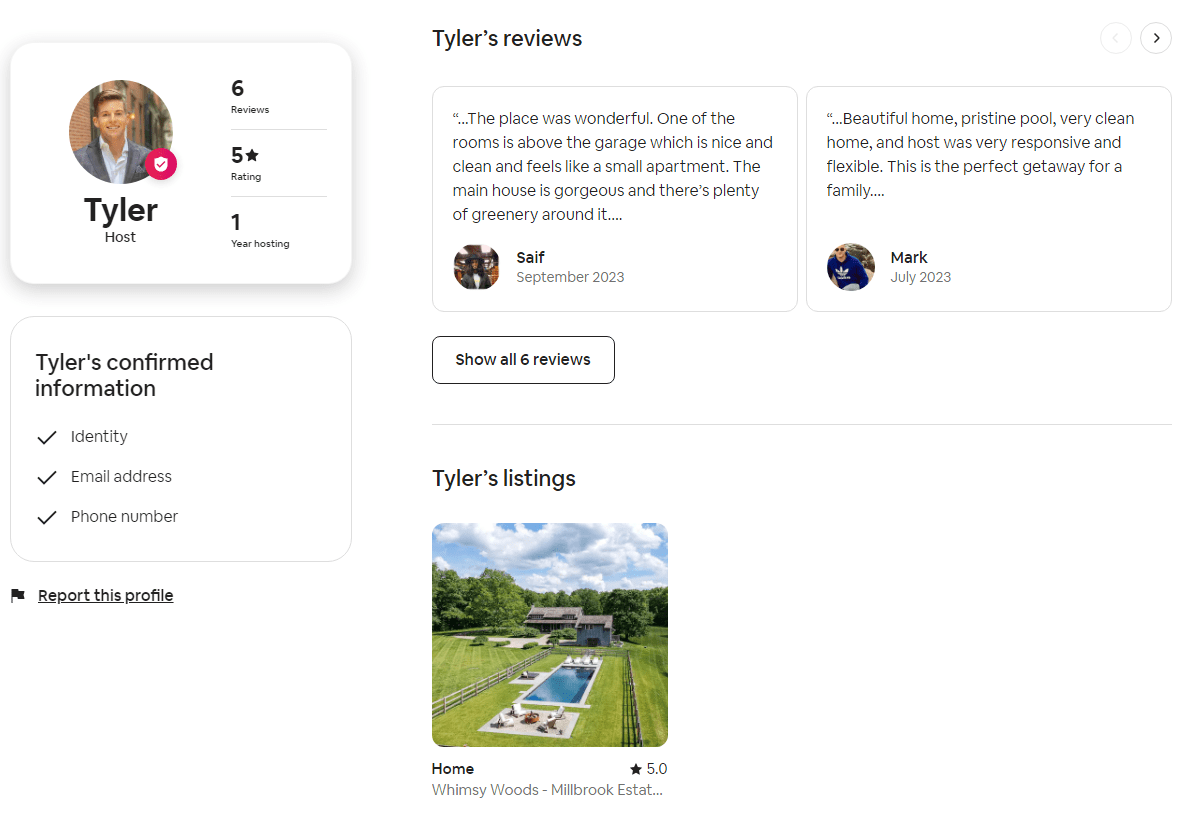
Task: Go to previous reviews with left chevron
Action: click(x=1116, y=38)
